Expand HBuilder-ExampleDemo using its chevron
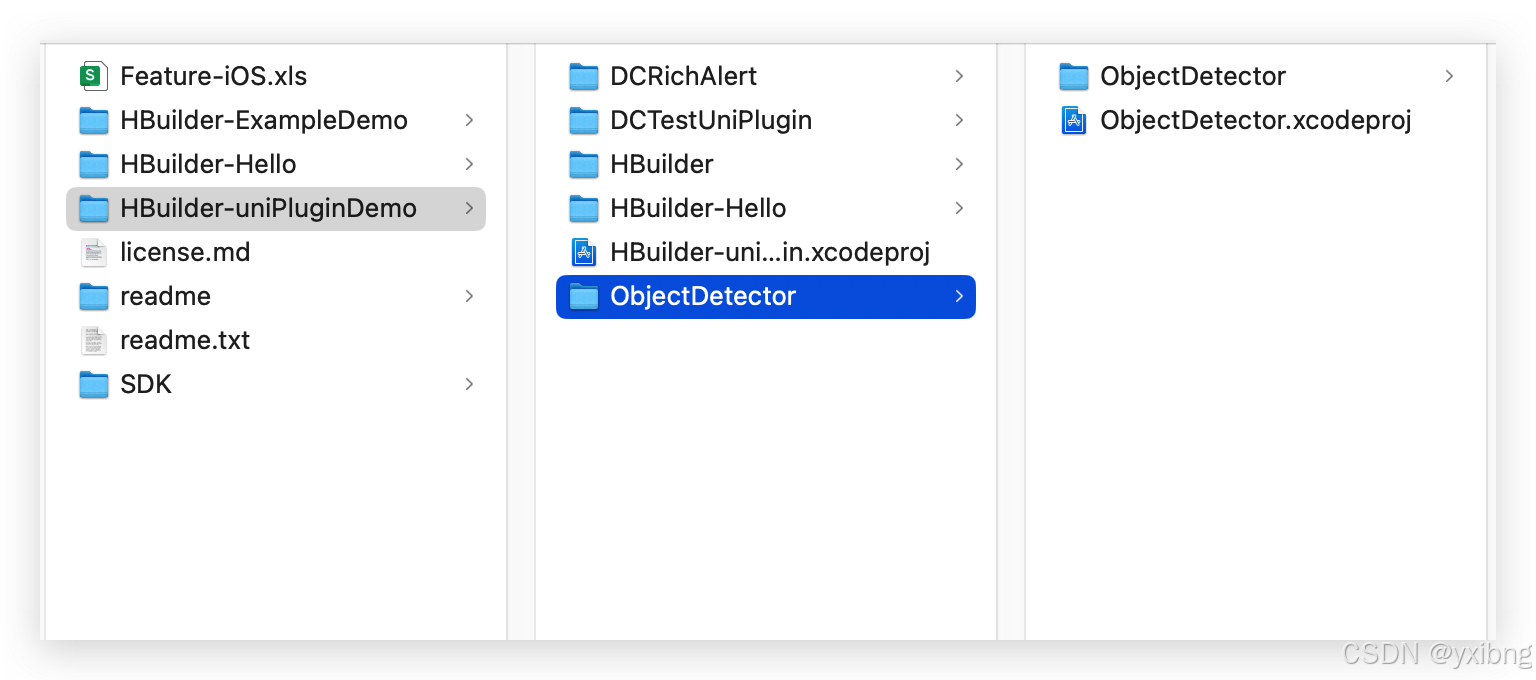1536x680 pixels. point(469,120)
